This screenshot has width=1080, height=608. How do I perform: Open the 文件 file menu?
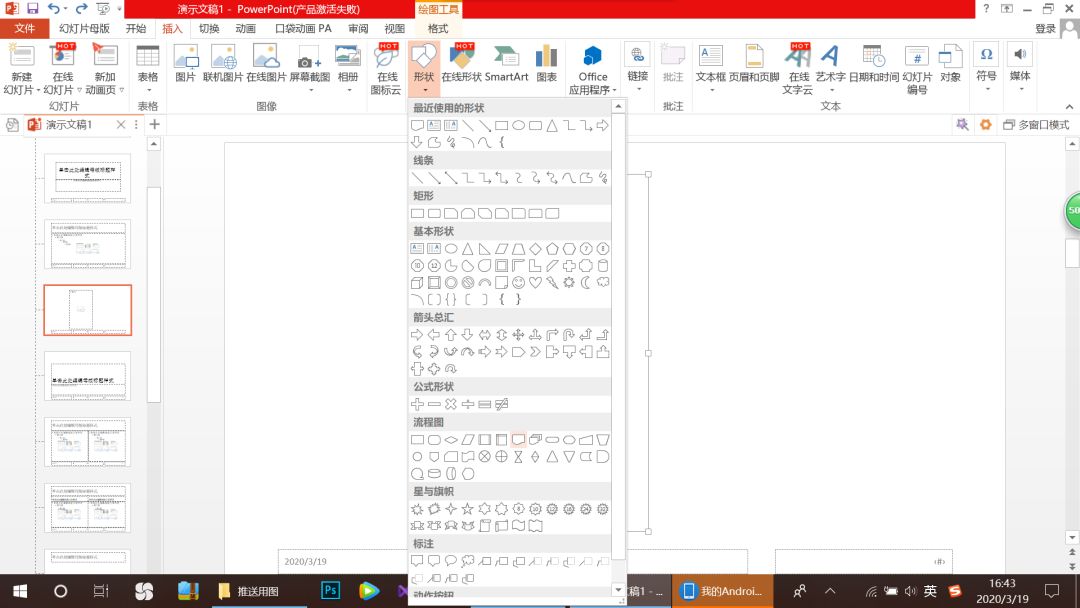click(x=24, y=29)
